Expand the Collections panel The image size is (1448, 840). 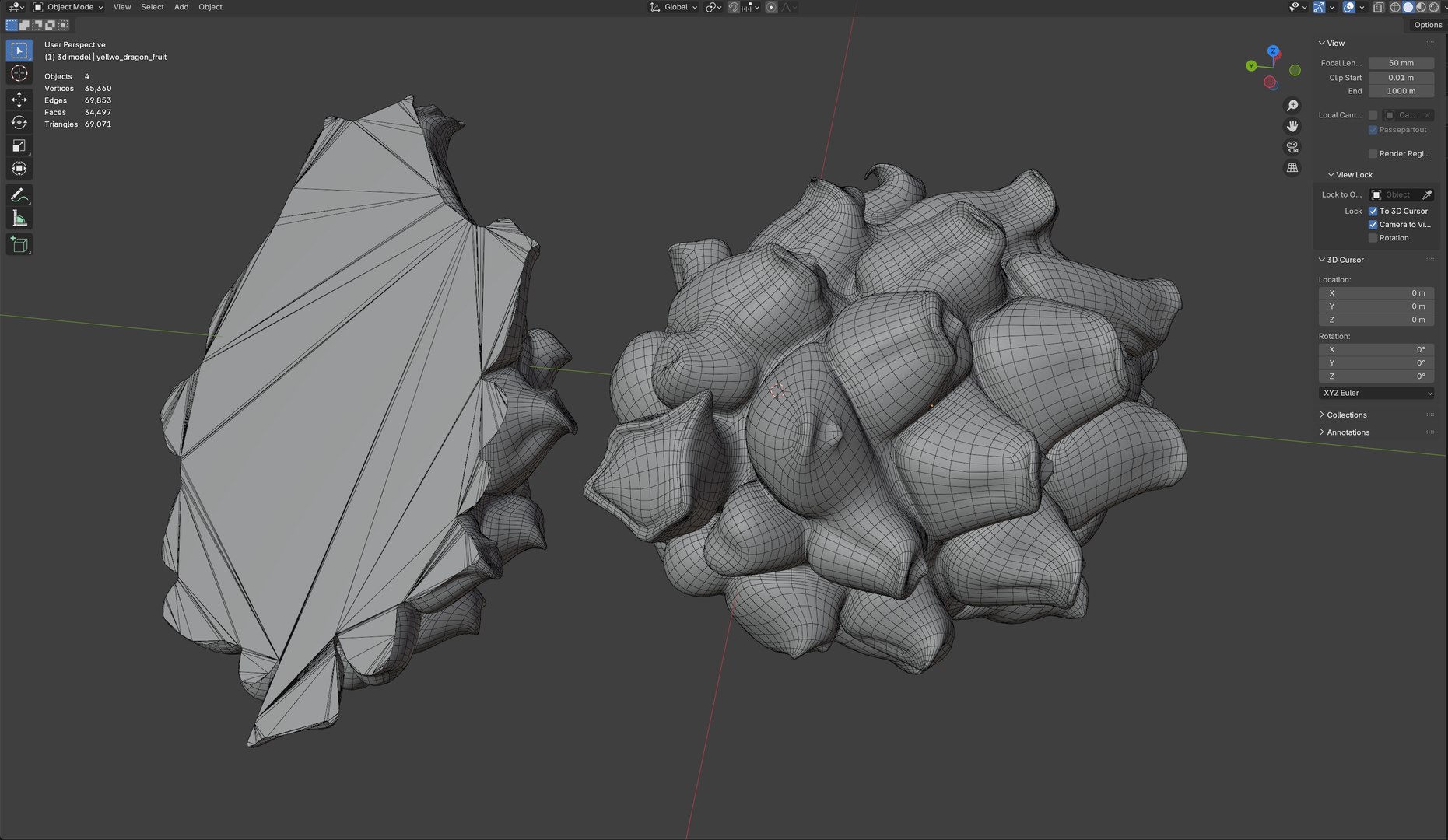click(1346, 415)
